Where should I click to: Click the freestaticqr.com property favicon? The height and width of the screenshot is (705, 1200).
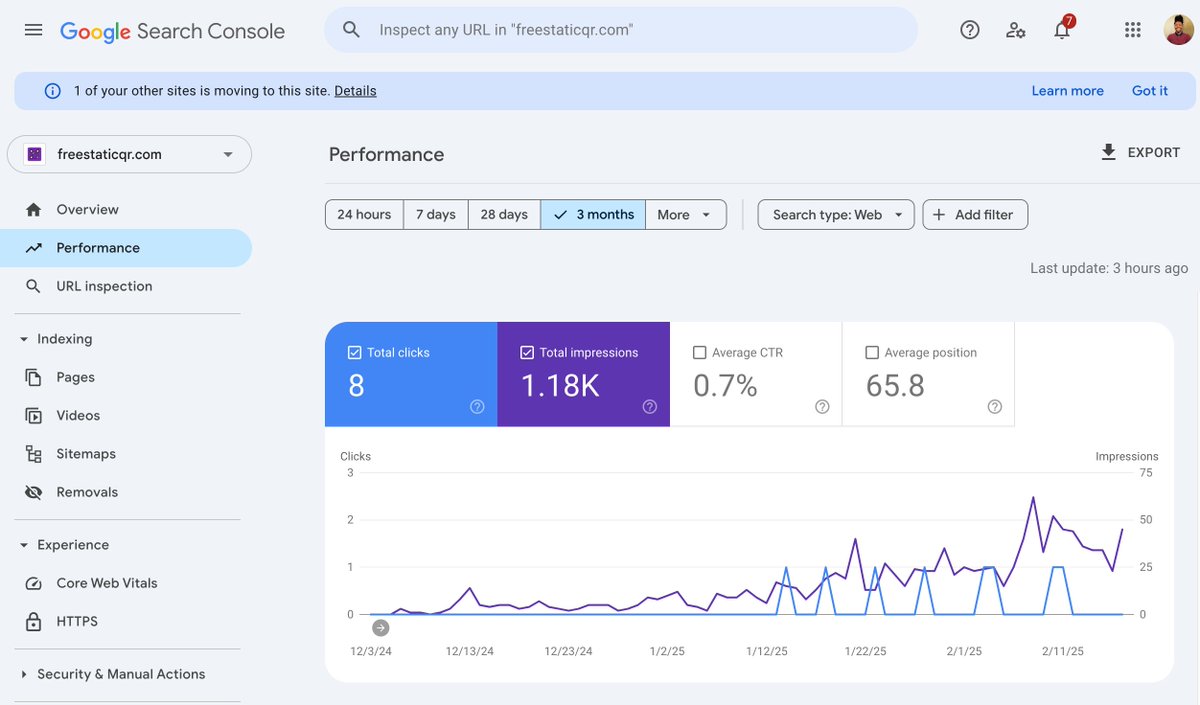click(34, 154)
